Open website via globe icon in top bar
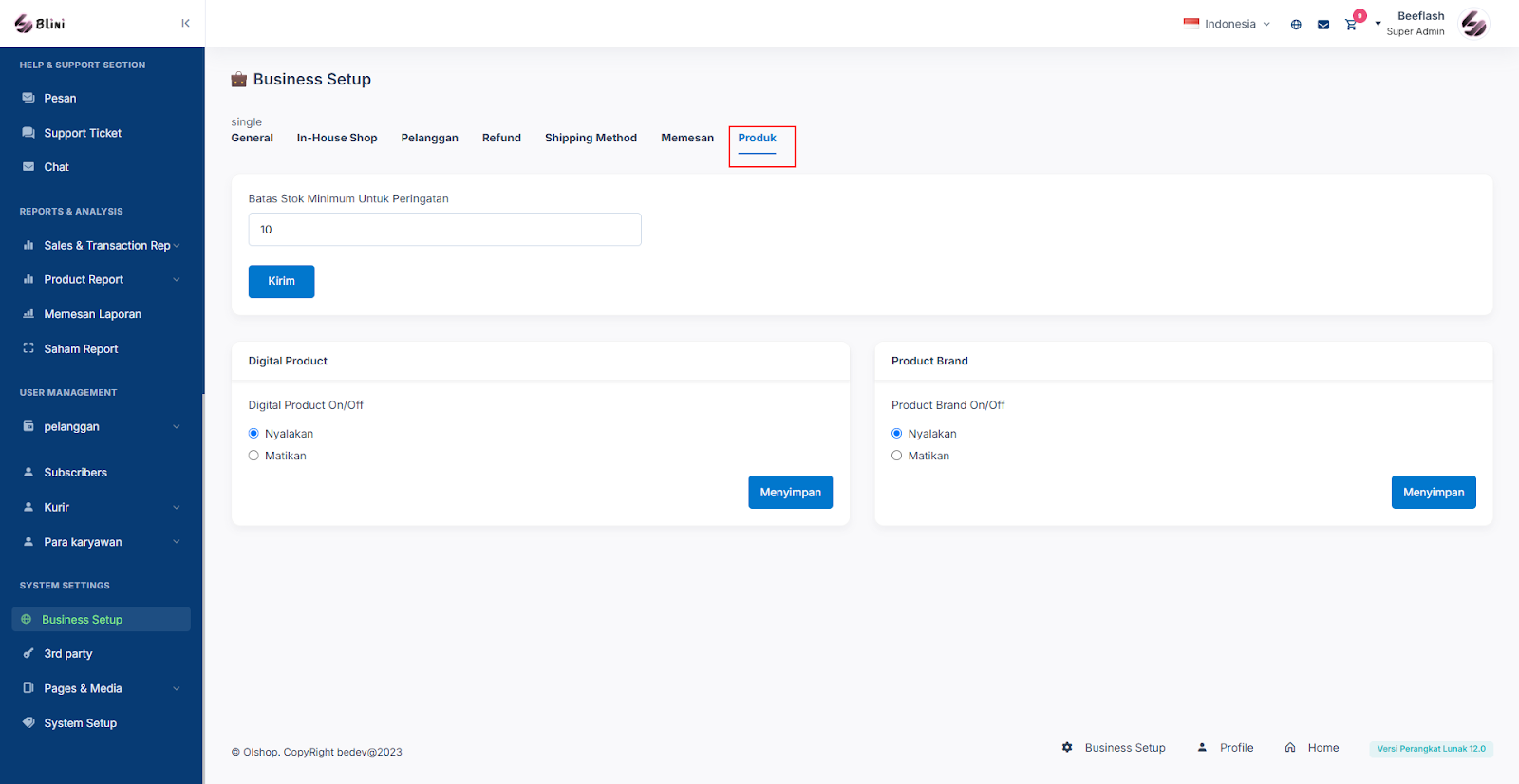1519x784 pixels. click(x=1296, y=25)
